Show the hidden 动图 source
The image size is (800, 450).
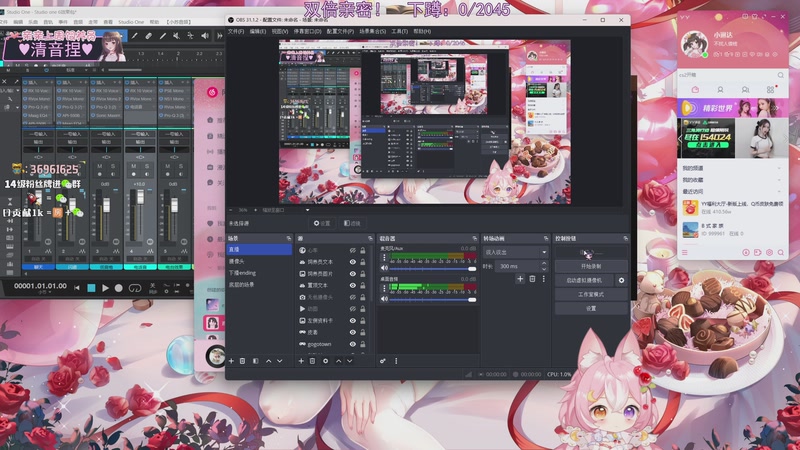tap(353, 309)
